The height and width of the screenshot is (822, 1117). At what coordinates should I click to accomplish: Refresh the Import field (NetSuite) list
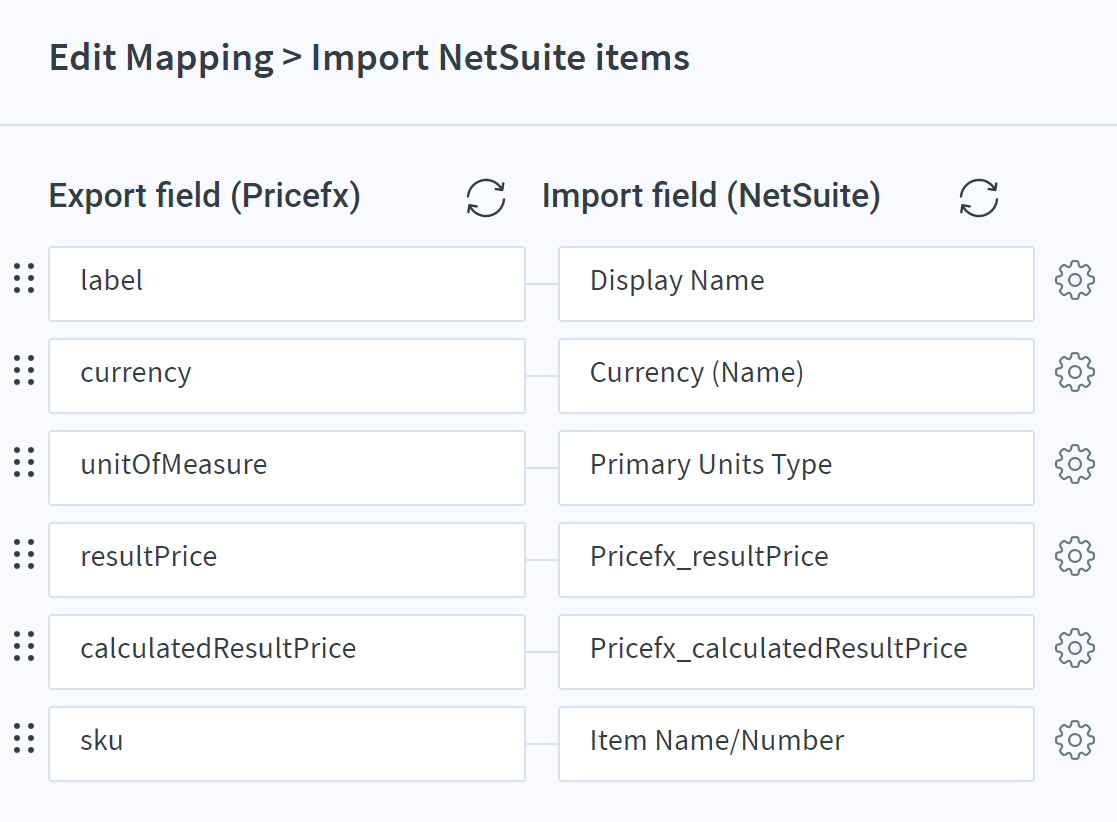click(x=979, y=197)
